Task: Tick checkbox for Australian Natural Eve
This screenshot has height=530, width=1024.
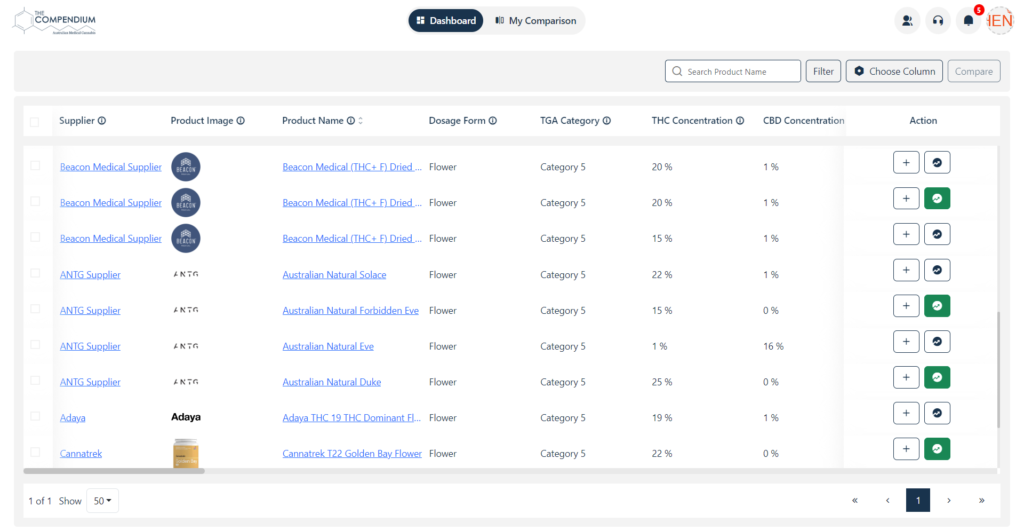Action: tap(35, 345)
